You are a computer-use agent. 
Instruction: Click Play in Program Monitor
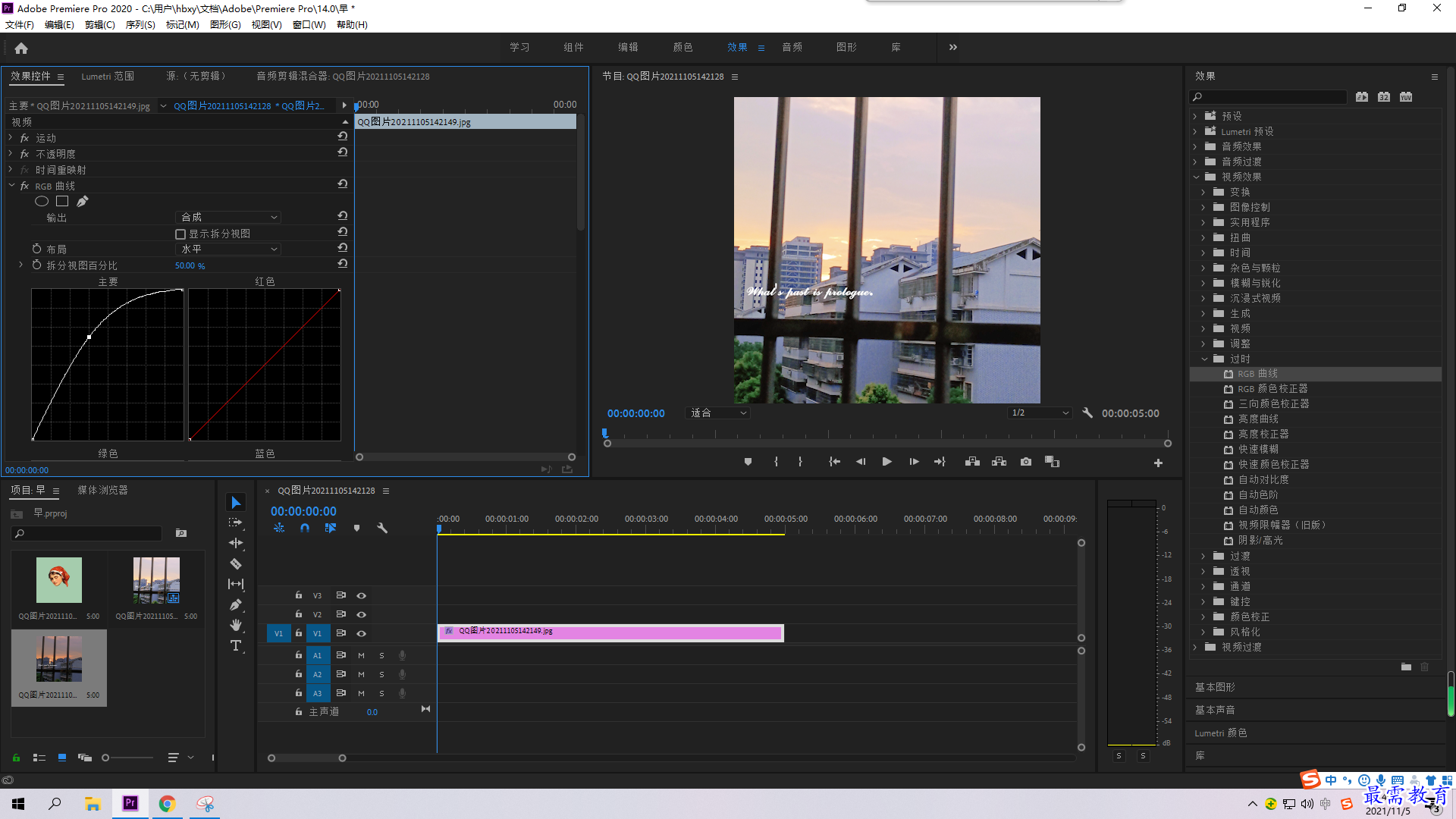coord(886,462)
